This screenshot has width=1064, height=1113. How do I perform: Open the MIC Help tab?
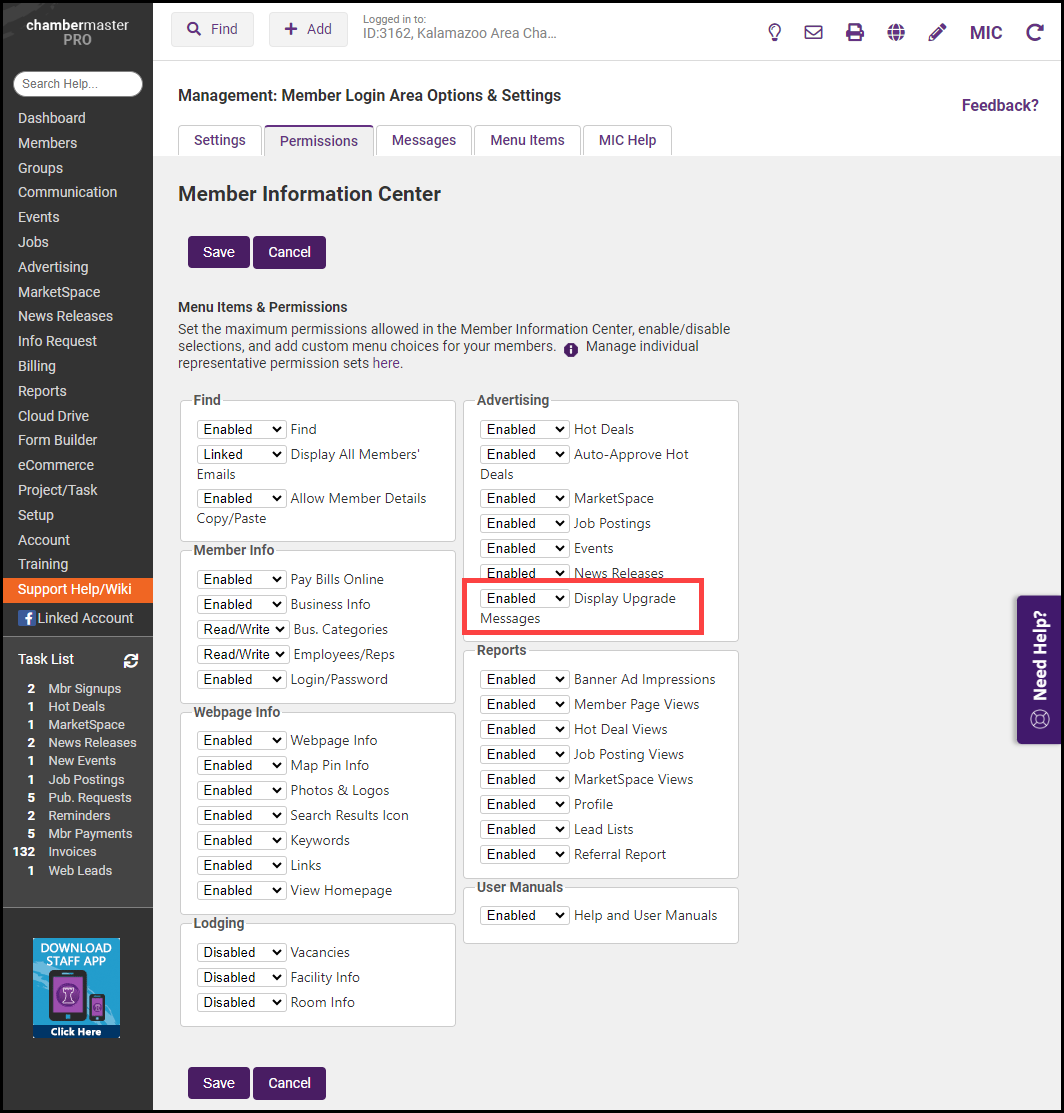pos(627,140)
